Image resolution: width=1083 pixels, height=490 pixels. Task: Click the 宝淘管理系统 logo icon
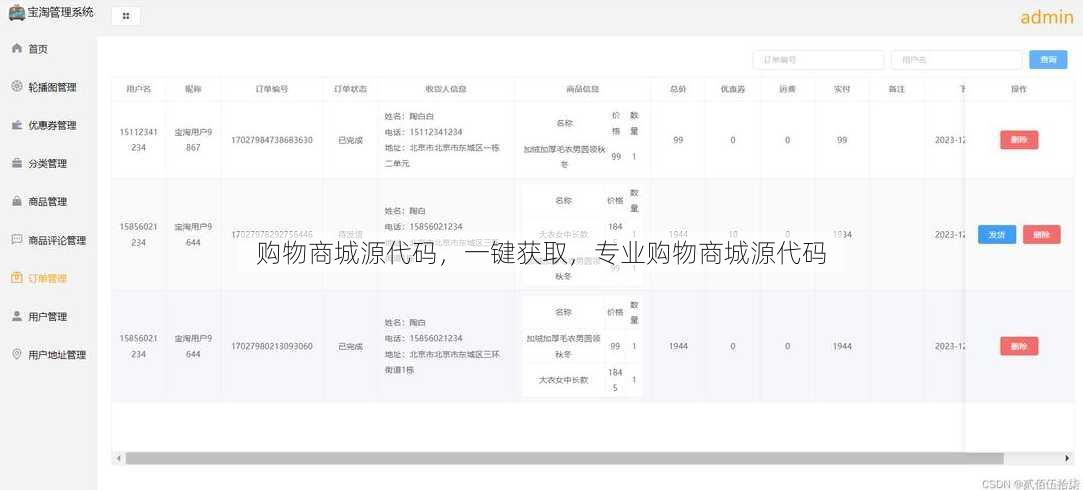tap(17, 12)
